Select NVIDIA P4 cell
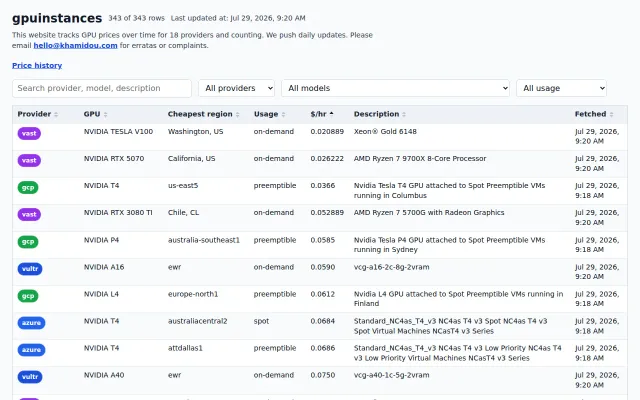The width and height of the screenshot is (640, 400). (x=101, y=240)
